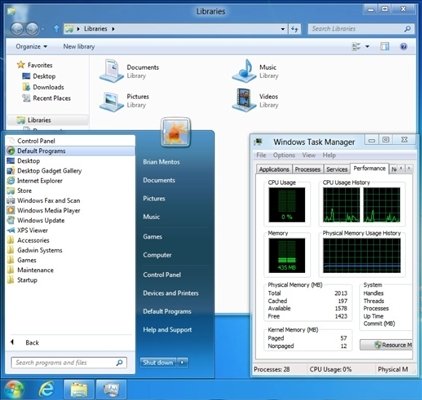Select Downloads under Favorites
422x400 pixels.
click(43, 87)
